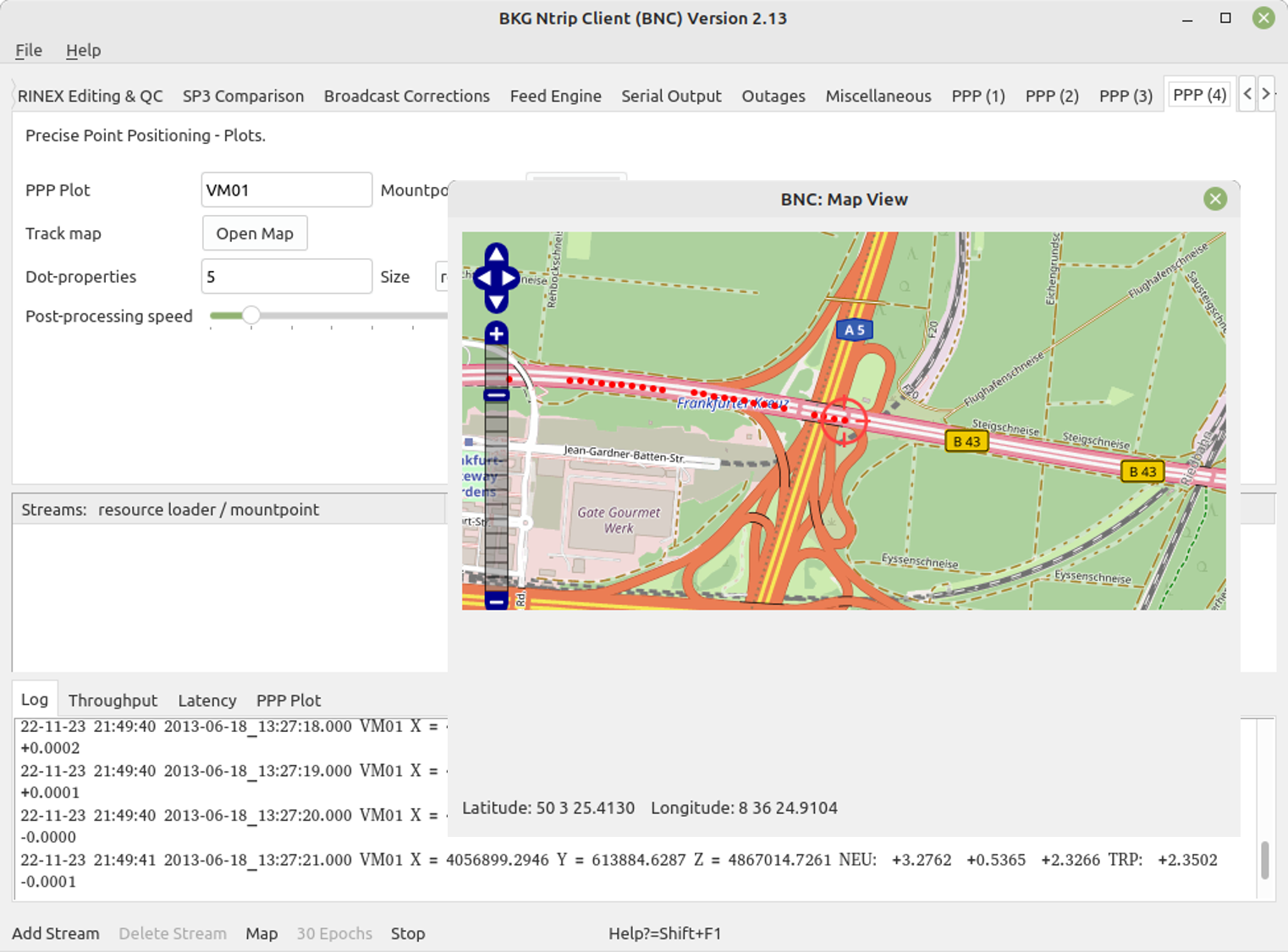
Task: Click Add Stream in the bottom bar
Action: (x=56, y=933)
